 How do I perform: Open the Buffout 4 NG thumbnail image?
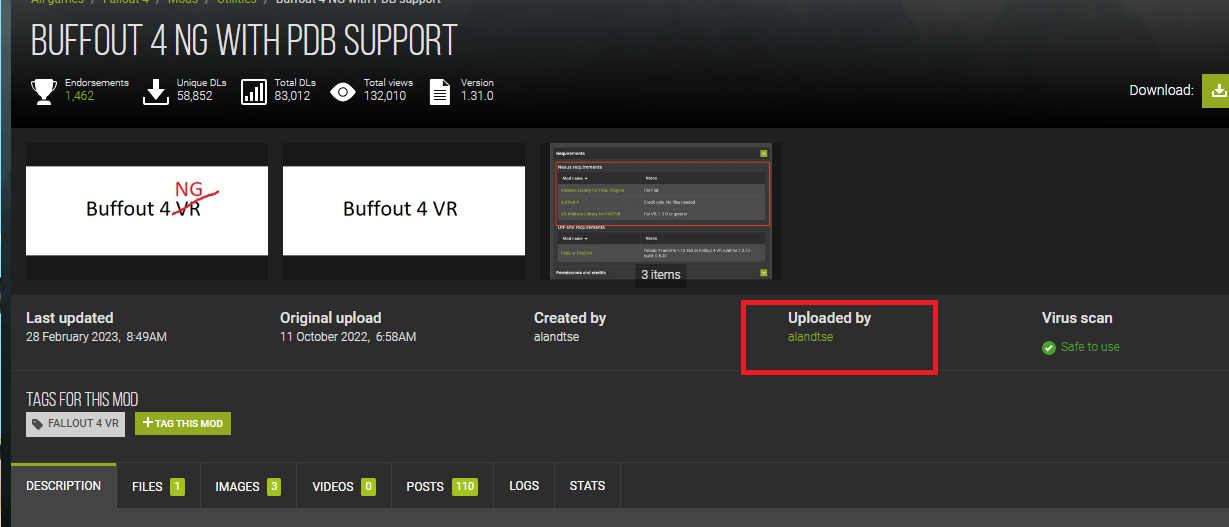tap(147, 210)
